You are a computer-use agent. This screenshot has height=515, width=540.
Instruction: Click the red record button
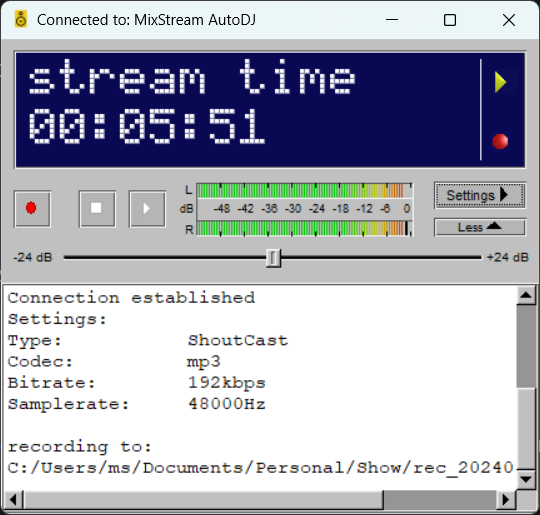click(x=32, y=209)
